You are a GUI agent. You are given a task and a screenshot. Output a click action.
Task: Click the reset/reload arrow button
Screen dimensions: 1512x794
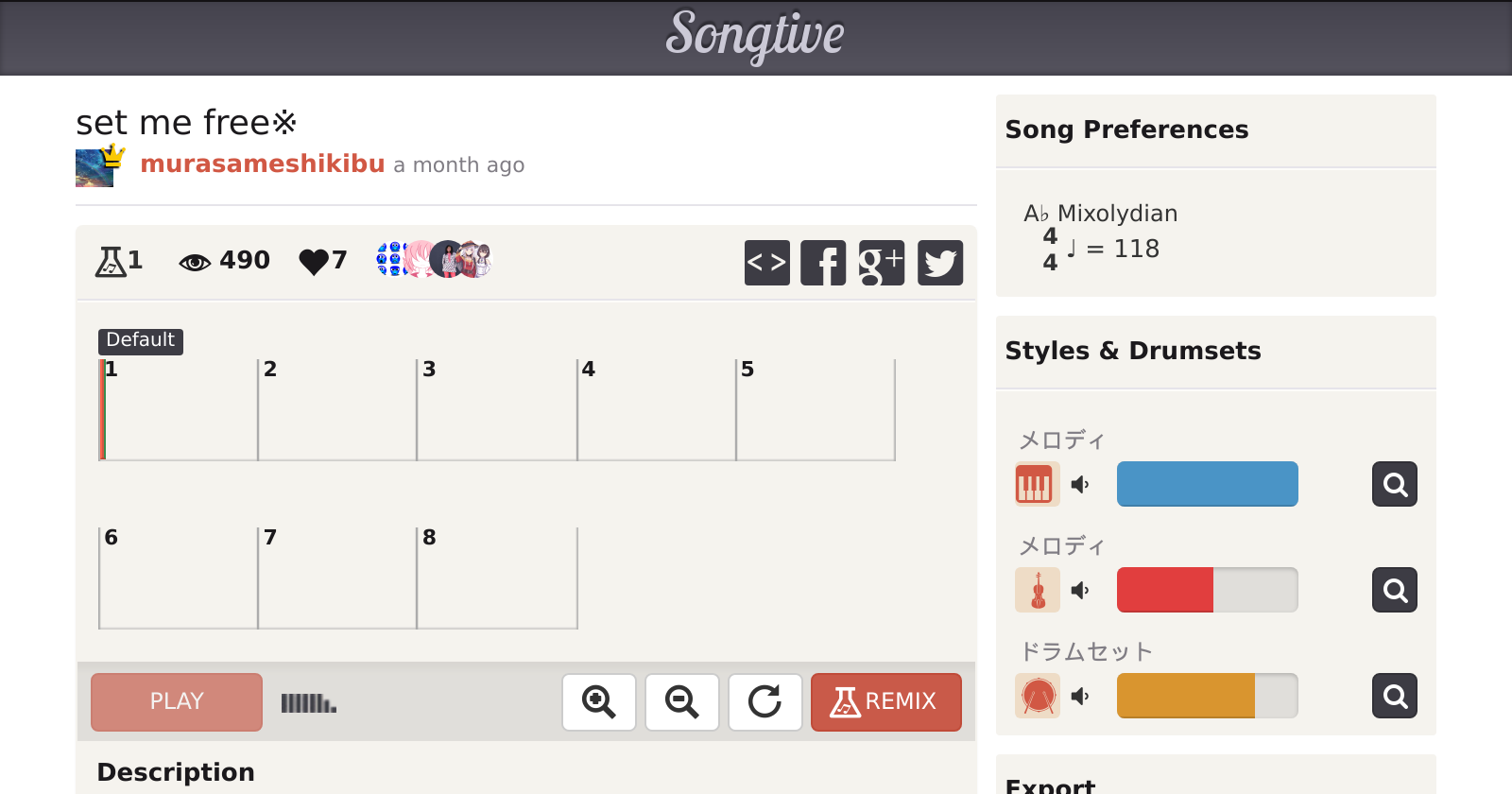[765, 702]
